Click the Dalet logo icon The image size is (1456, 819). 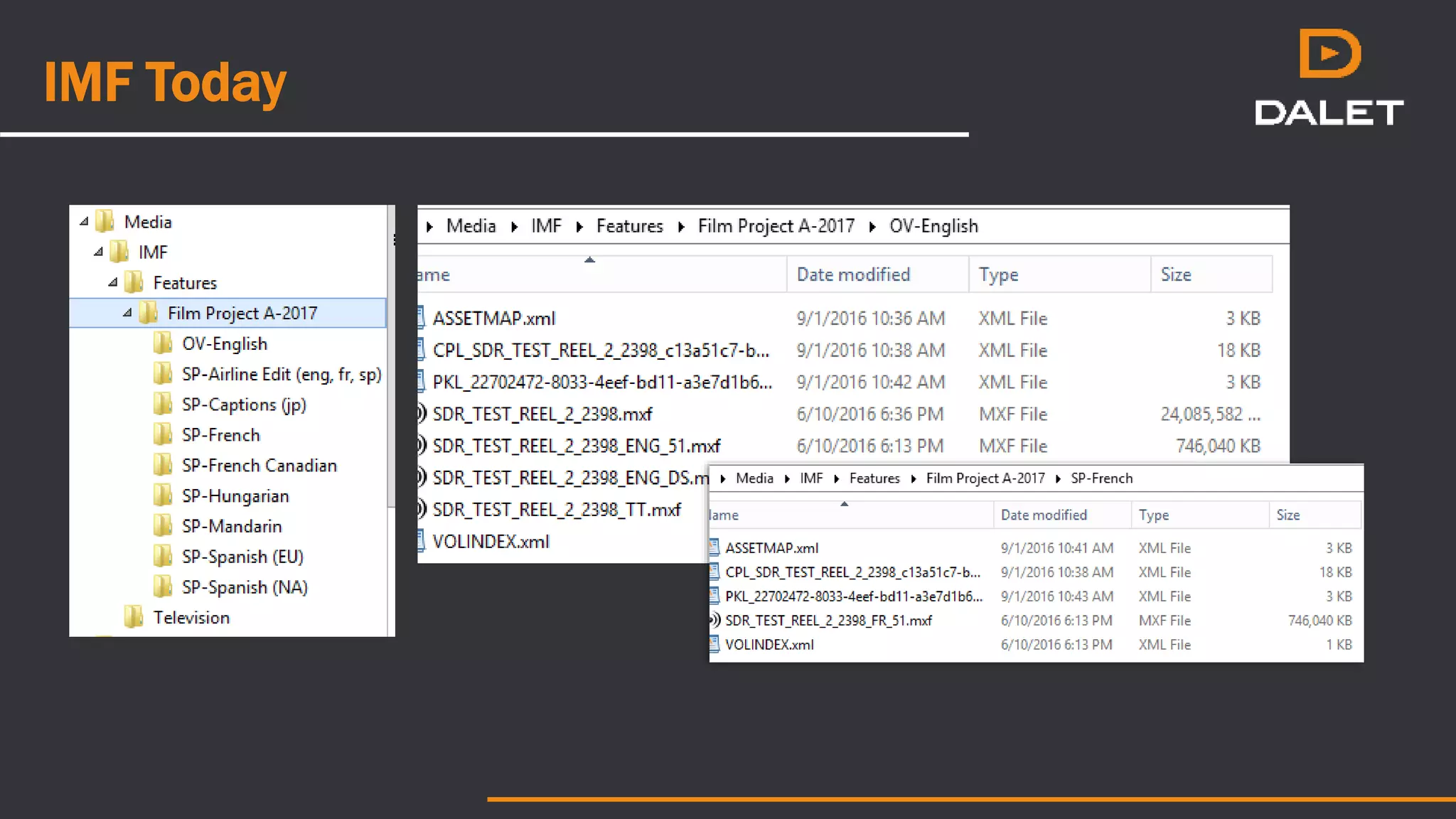[x=1329, y=53]
